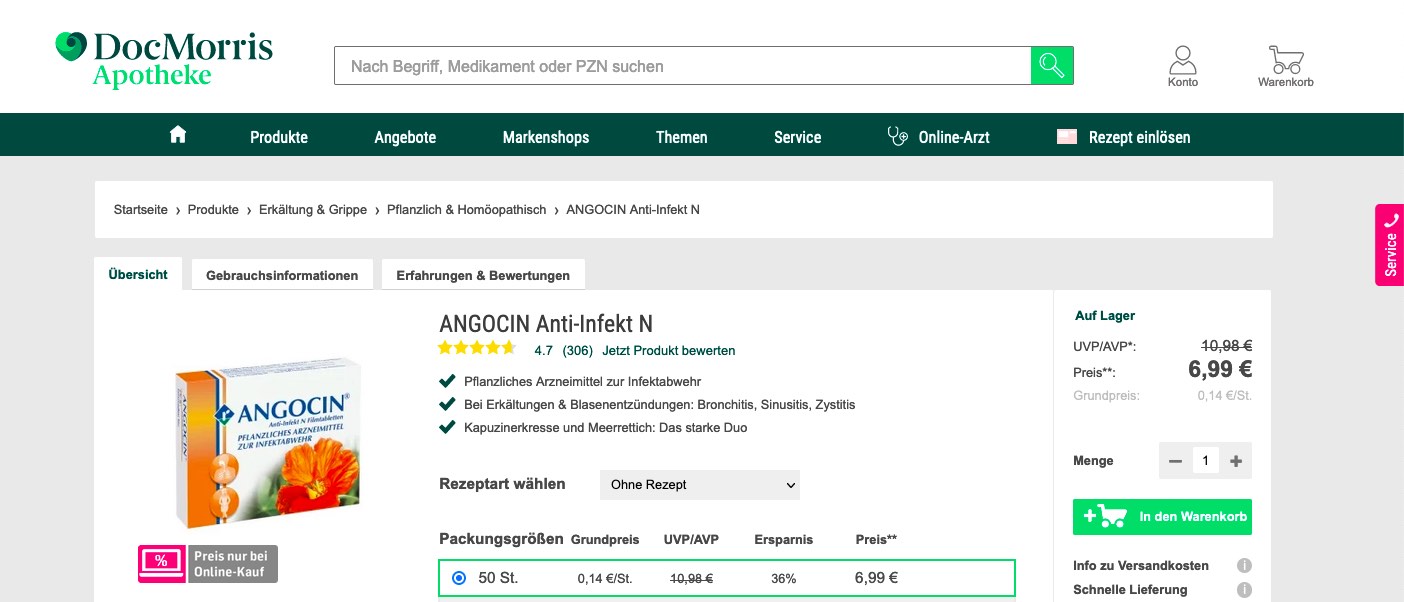1404x602 pixels.
Task: Click the Rezept einlösen menu label
Action: [x=1140, y=137]
